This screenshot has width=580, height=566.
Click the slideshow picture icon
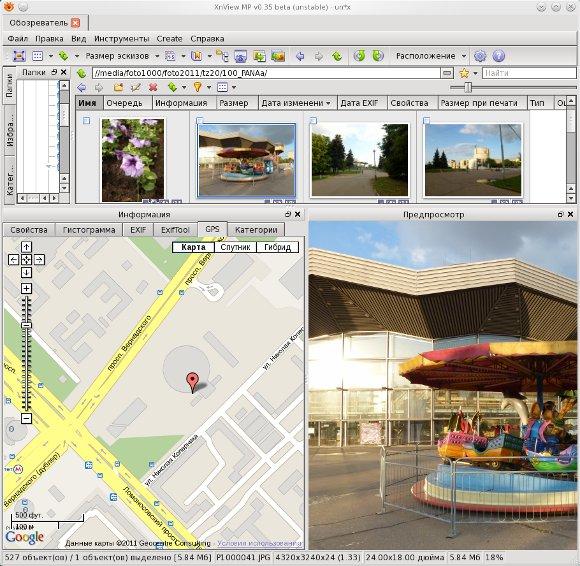(x=278, y=56)
